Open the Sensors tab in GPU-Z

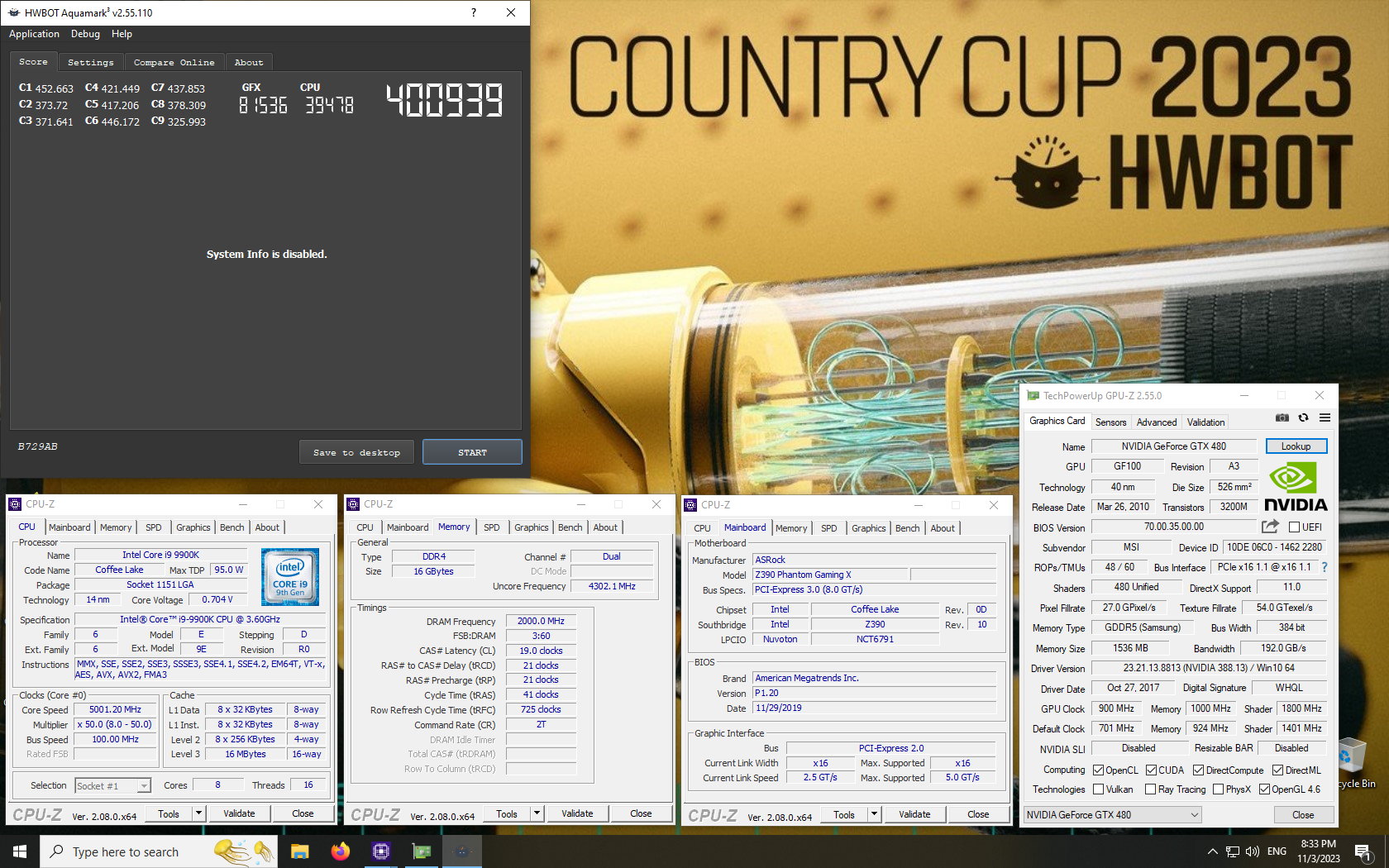pos(1110,422)
